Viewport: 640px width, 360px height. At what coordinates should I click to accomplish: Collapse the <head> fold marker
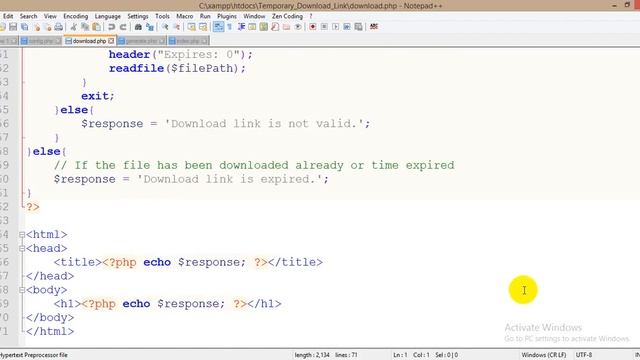tap(22, 249)
